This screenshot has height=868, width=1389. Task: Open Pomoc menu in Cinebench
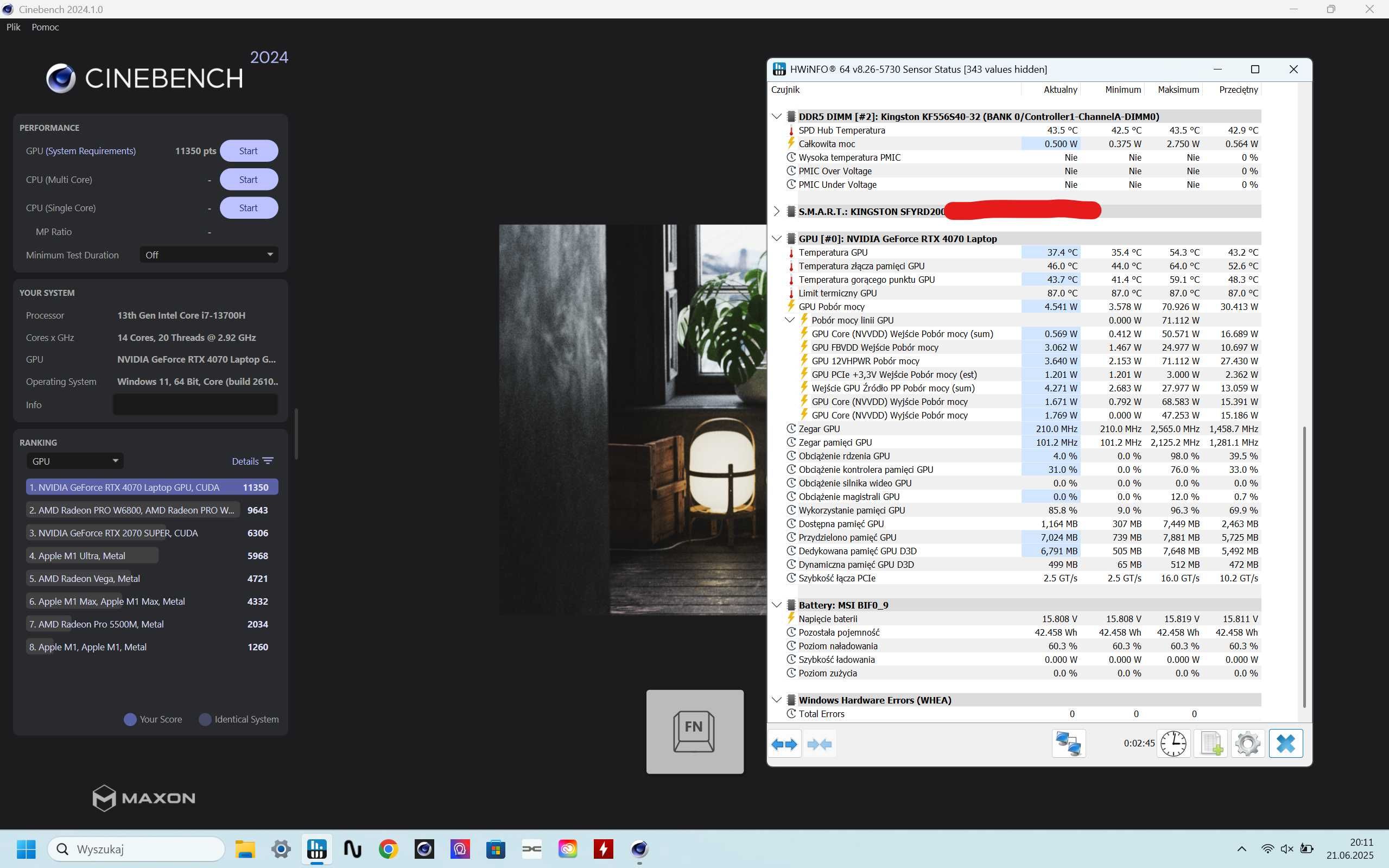[x=46, y=27]
